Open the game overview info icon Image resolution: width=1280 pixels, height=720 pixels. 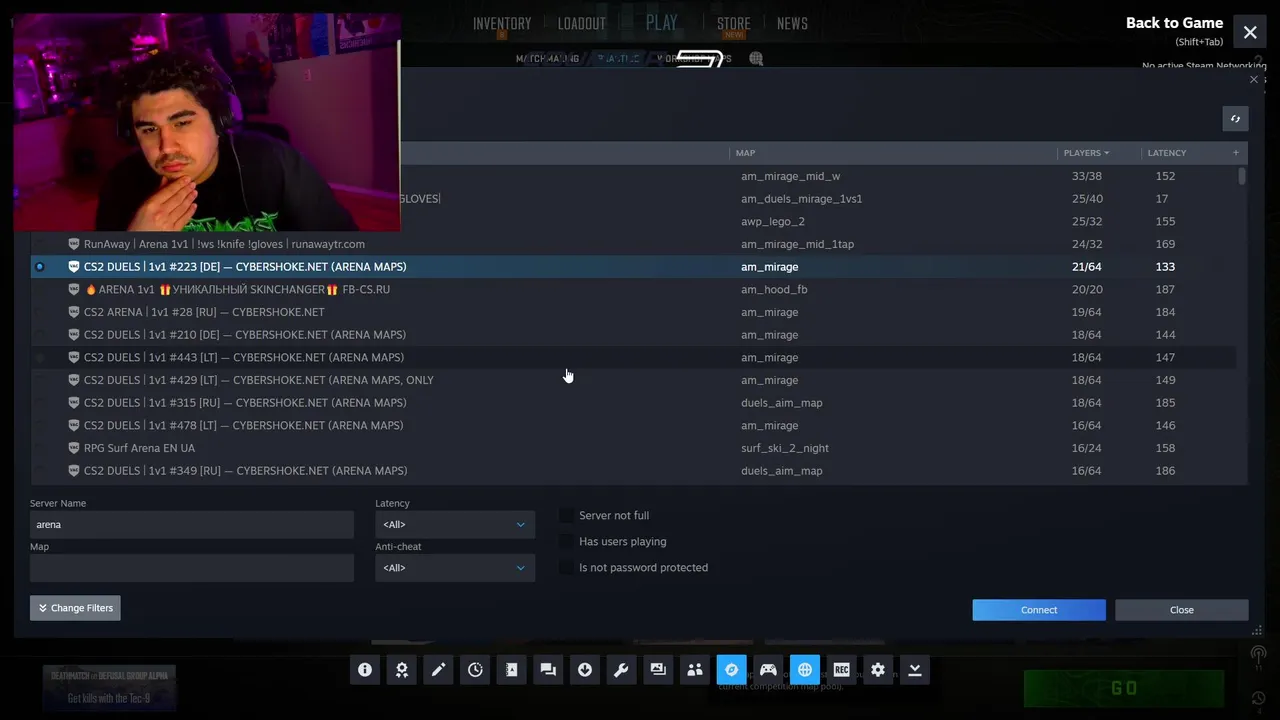(365, 670)
